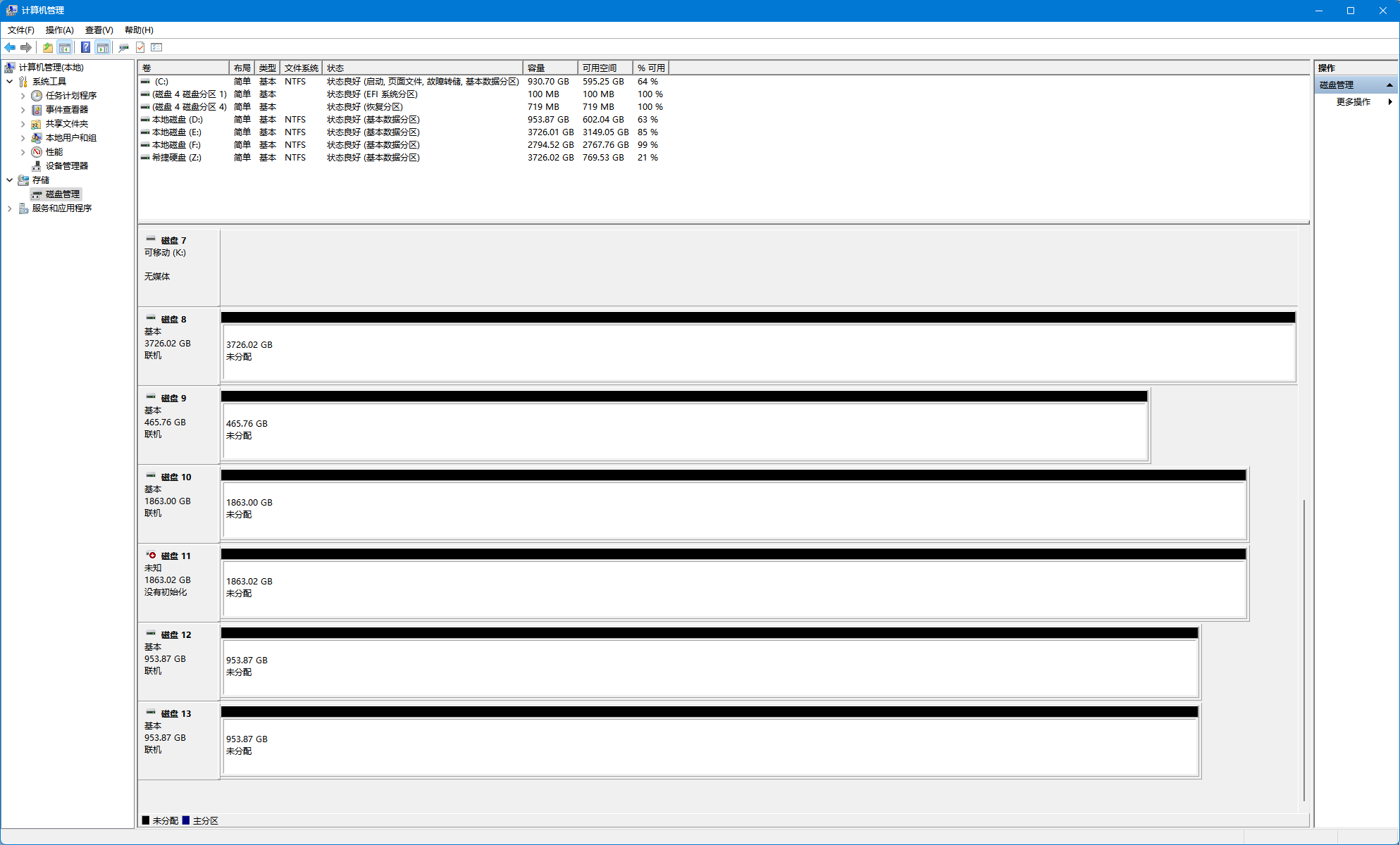Expand the 共享文件夹 tree node
Screen dimensions: 1400x845
[23, 124]
